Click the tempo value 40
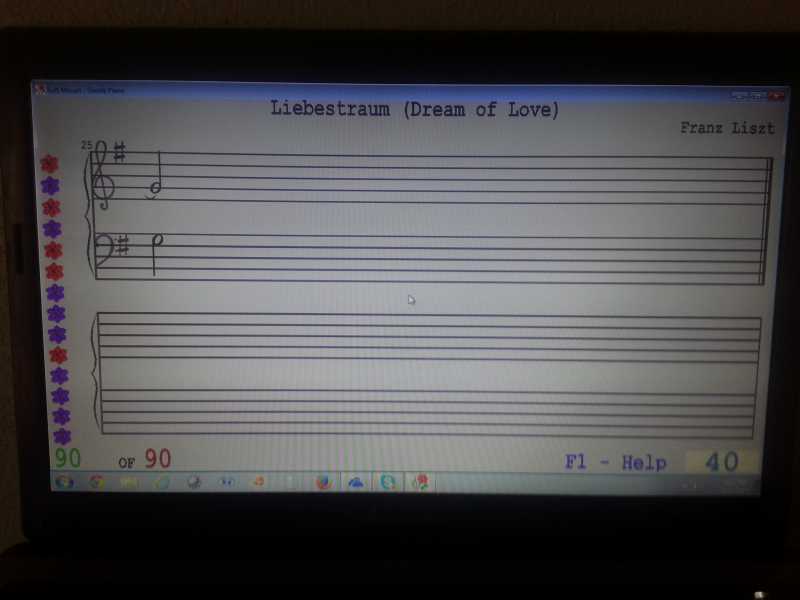Viewport: 800px width, 600px height. click(721, 462)
